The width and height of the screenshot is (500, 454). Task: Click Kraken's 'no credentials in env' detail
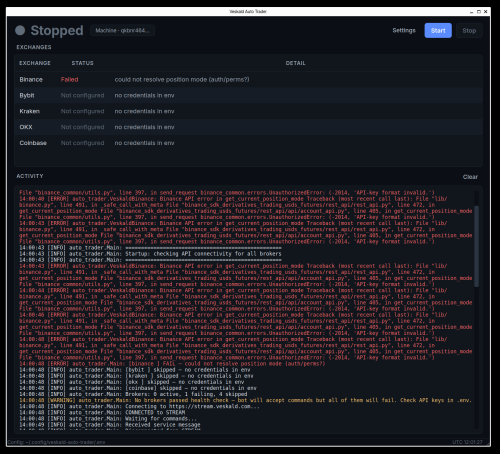point(144,111)
